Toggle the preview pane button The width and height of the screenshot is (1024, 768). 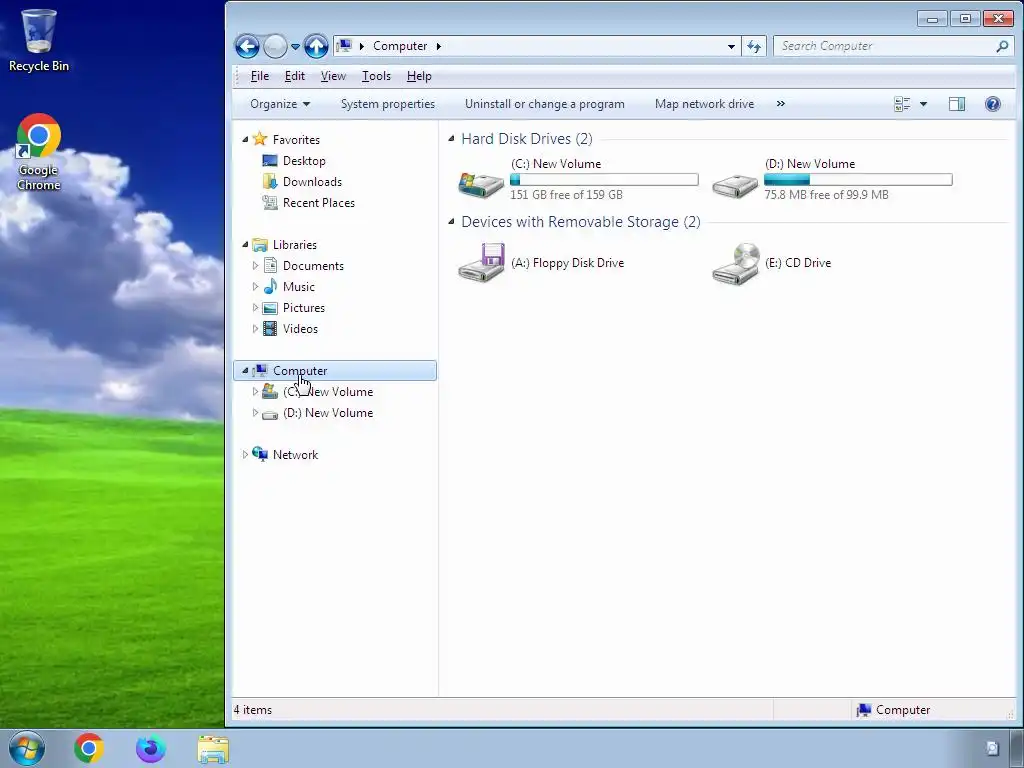(x=957, y=104)
